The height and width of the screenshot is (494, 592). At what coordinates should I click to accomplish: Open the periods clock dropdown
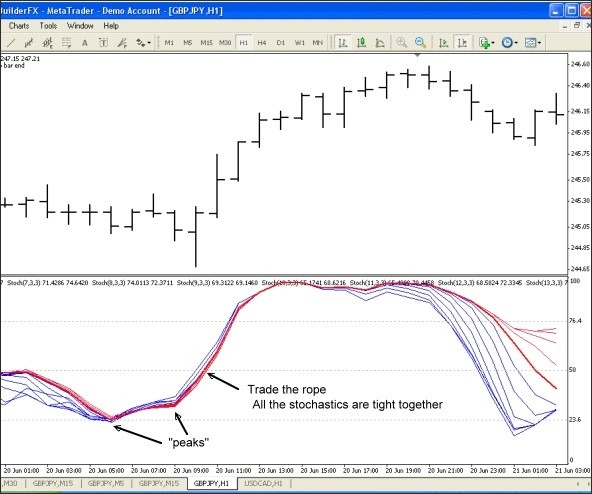tap(509, 43)
